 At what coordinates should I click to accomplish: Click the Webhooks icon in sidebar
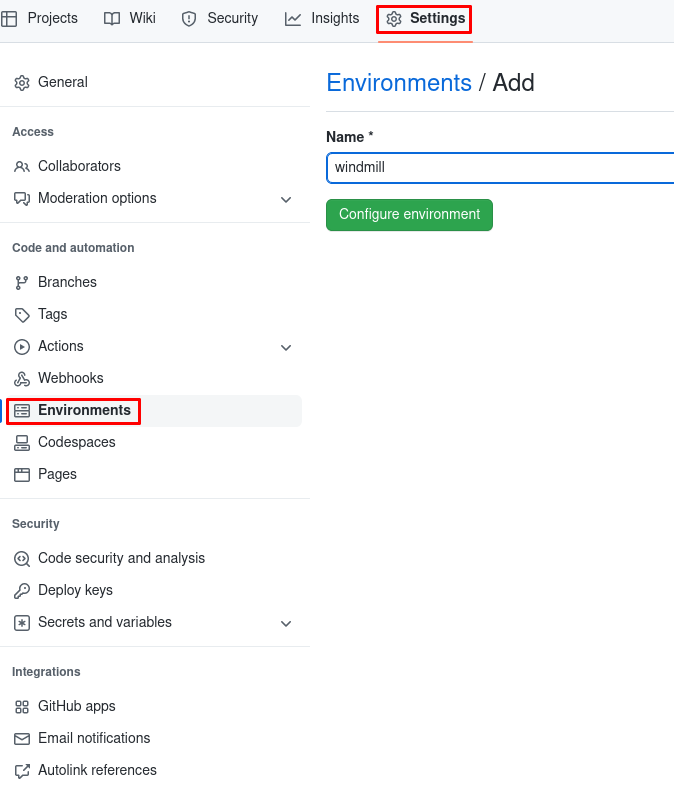pyautogui.click(x=22, y=379)
